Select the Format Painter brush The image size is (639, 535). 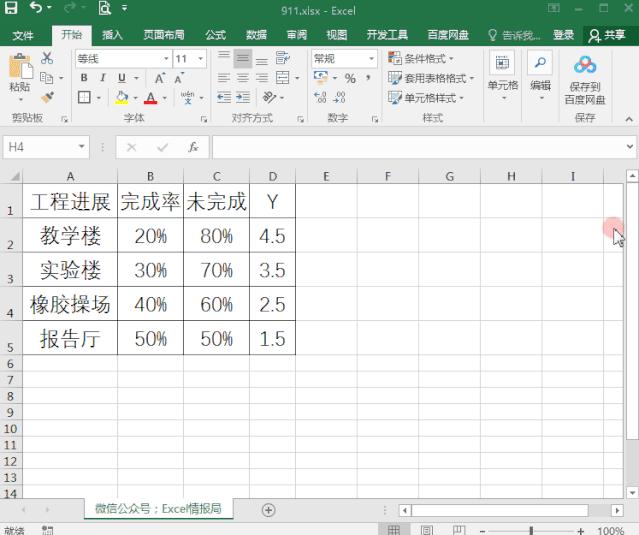point(47,98)
